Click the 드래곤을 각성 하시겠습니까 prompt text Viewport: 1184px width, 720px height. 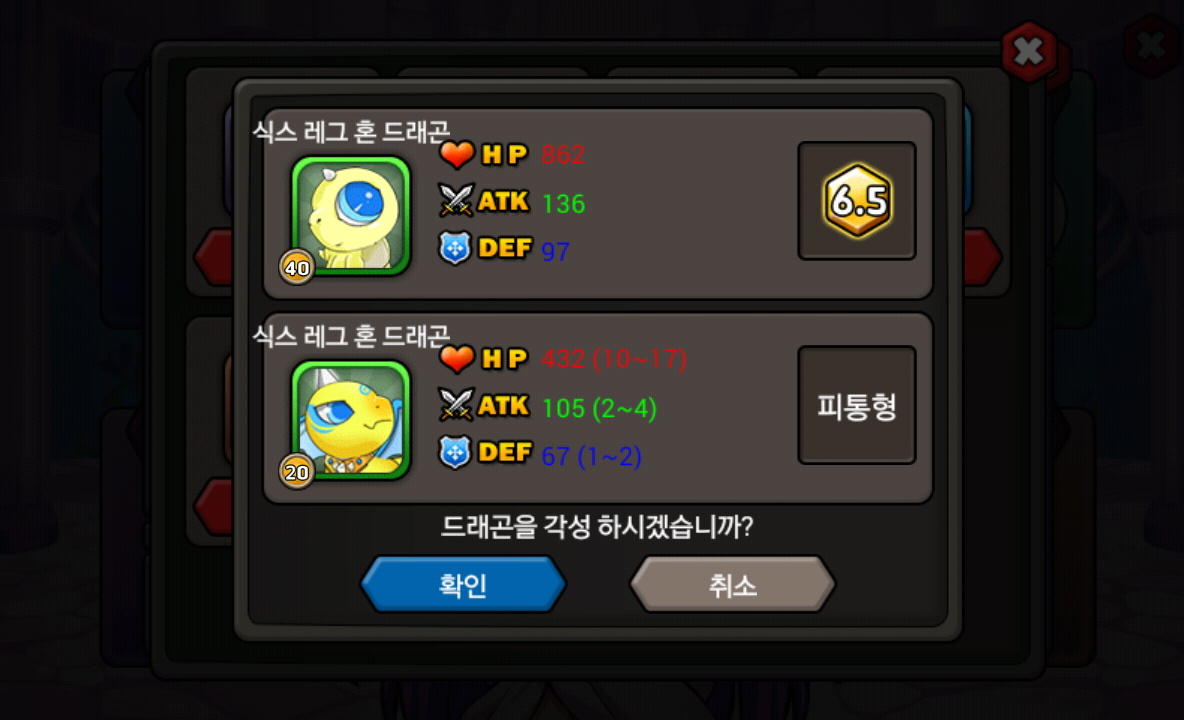tap(597, 527)
